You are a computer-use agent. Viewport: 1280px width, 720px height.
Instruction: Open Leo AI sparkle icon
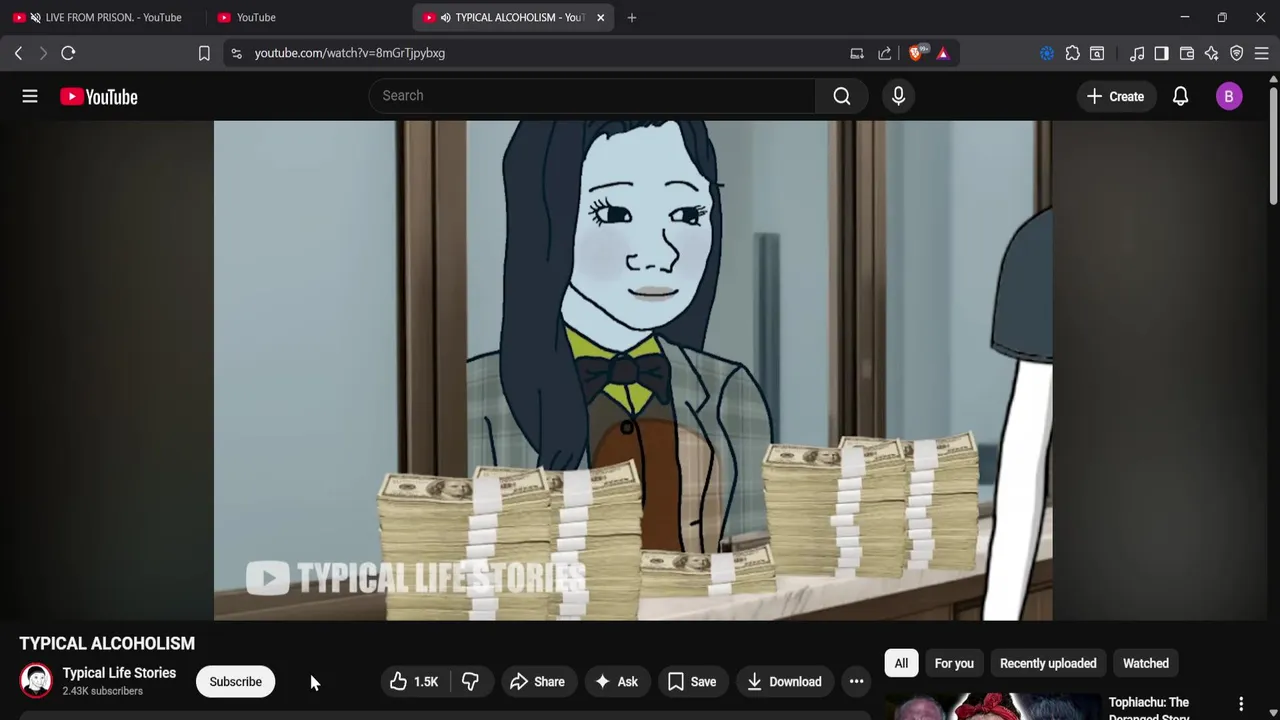tap(1212, 53)
